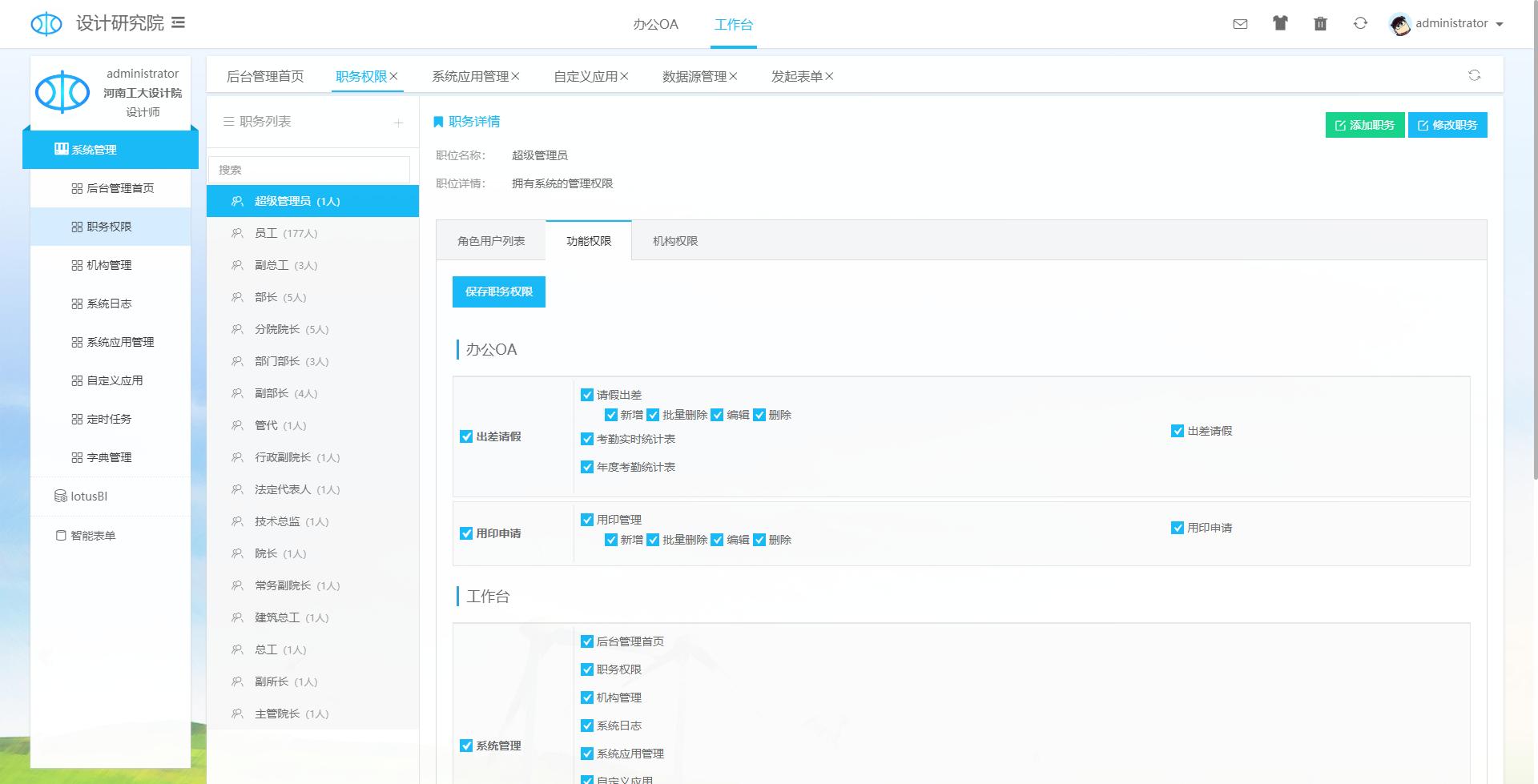Open the administrator account dropdown
The image size is (1538, 784).
[1447, 24]
